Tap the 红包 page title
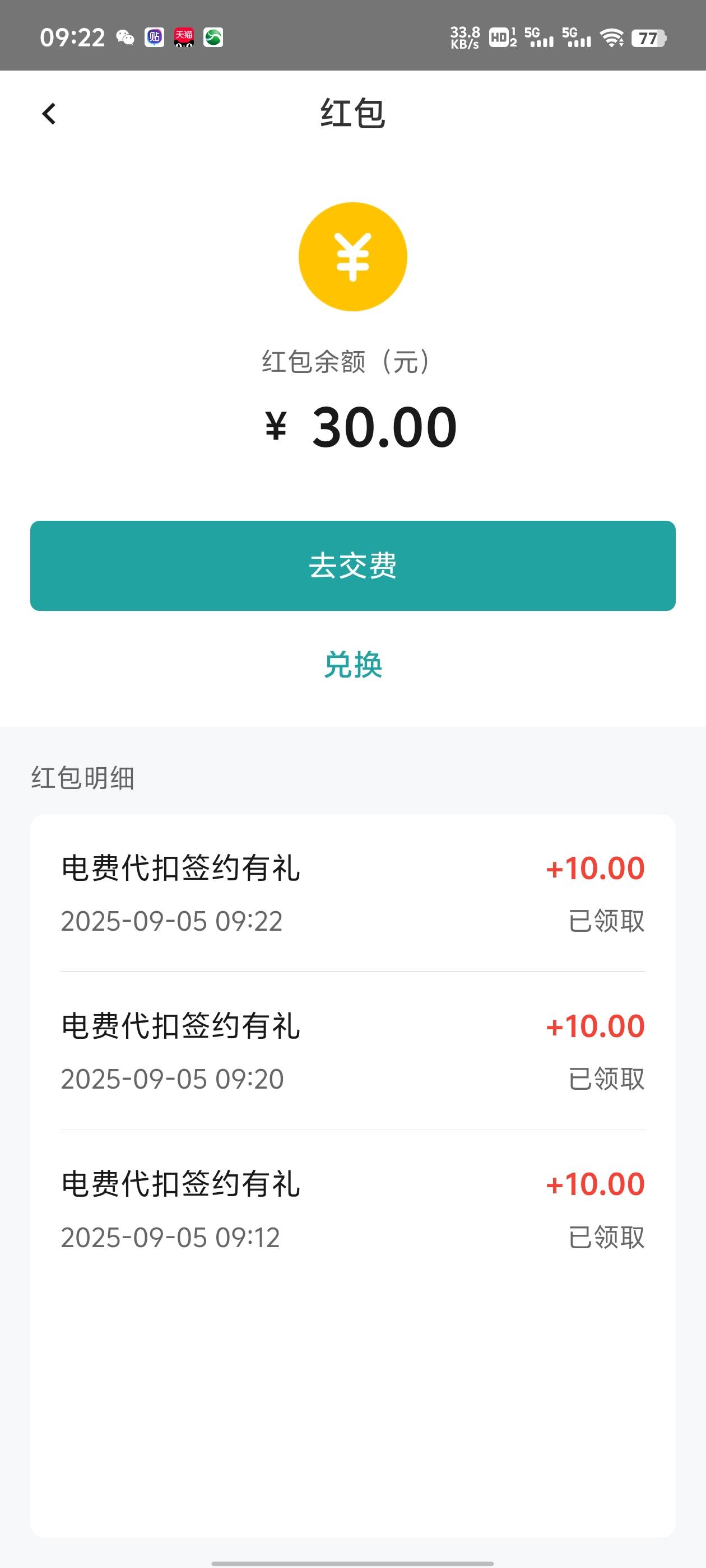Image resolution: width=706 pixels, height=1568 pixels. tap(352, 114)
